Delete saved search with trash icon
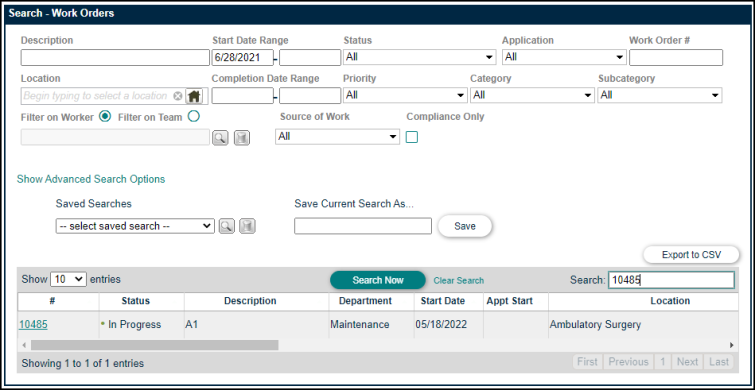The height and width of the screenshot is (390, 755). point(247,226)
